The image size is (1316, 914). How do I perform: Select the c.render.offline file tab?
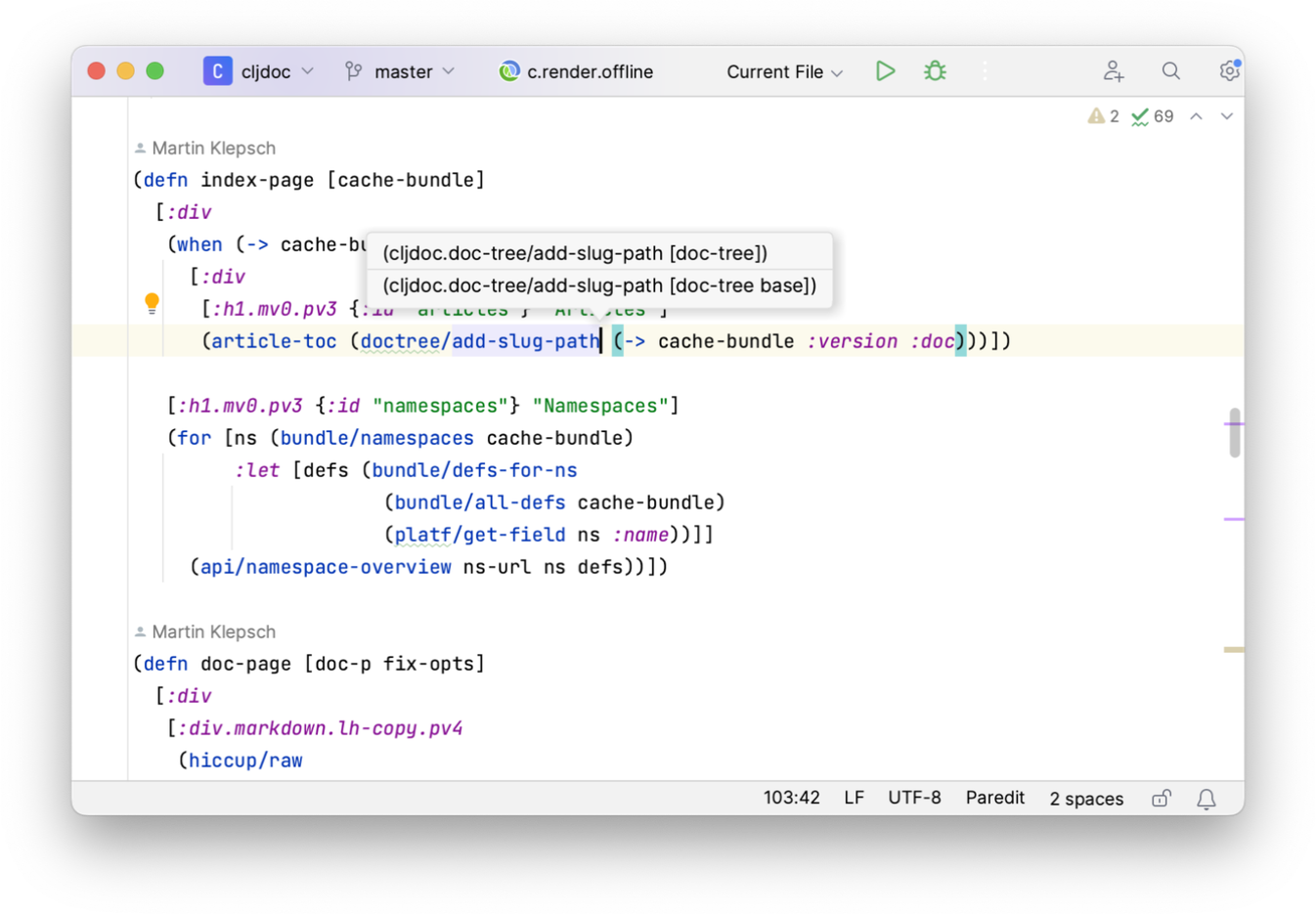click(576, 71)
